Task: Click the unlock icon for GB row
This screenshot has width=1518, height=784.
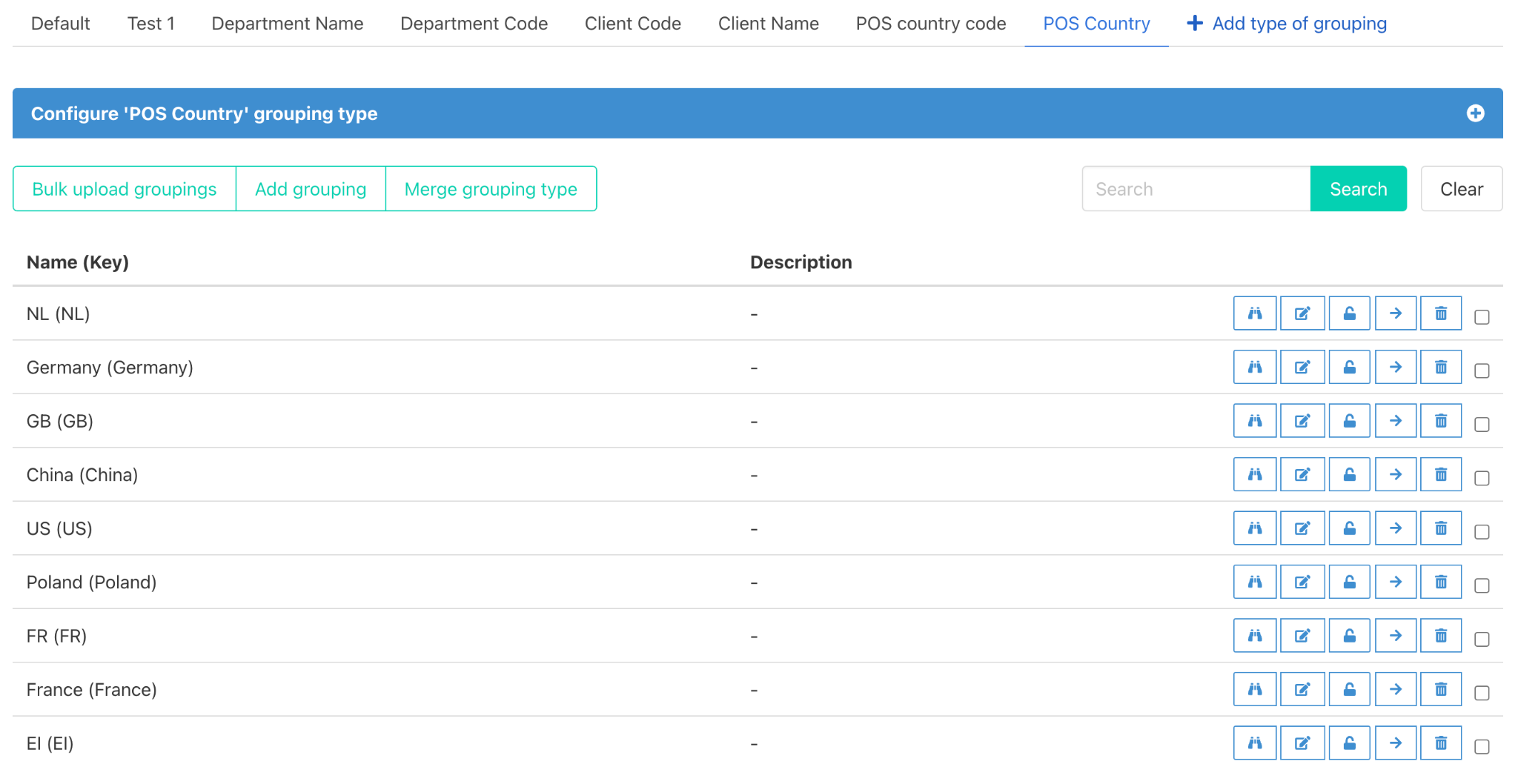Action: tap(1349, 421)
